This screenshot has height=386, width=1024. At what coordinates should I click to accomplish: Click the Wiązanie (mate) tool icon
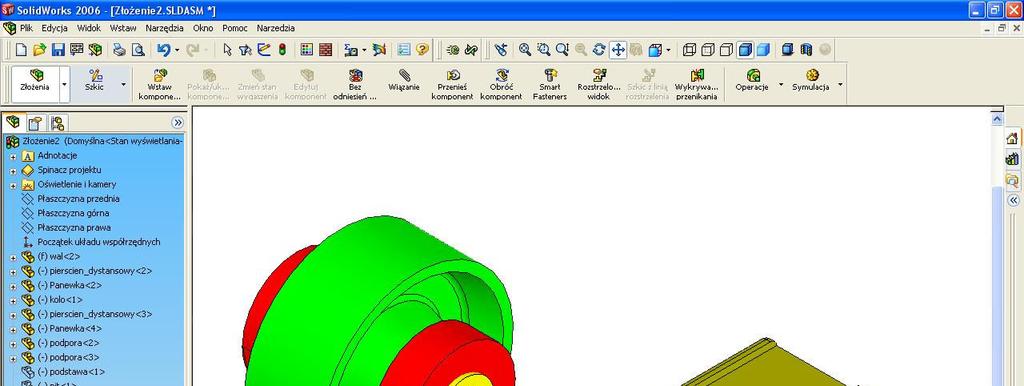coord(404,75)
